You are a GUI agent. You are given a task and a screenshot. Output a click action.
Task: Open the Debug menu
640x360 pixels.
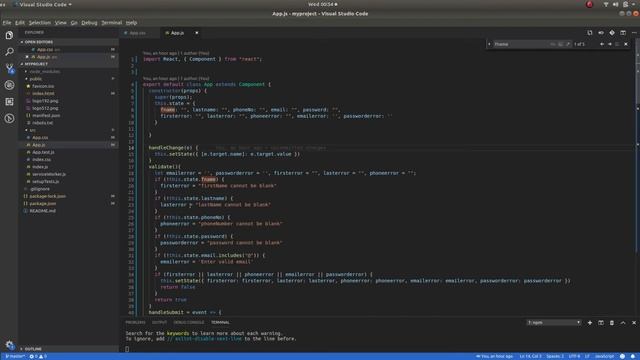click(89, 23)
